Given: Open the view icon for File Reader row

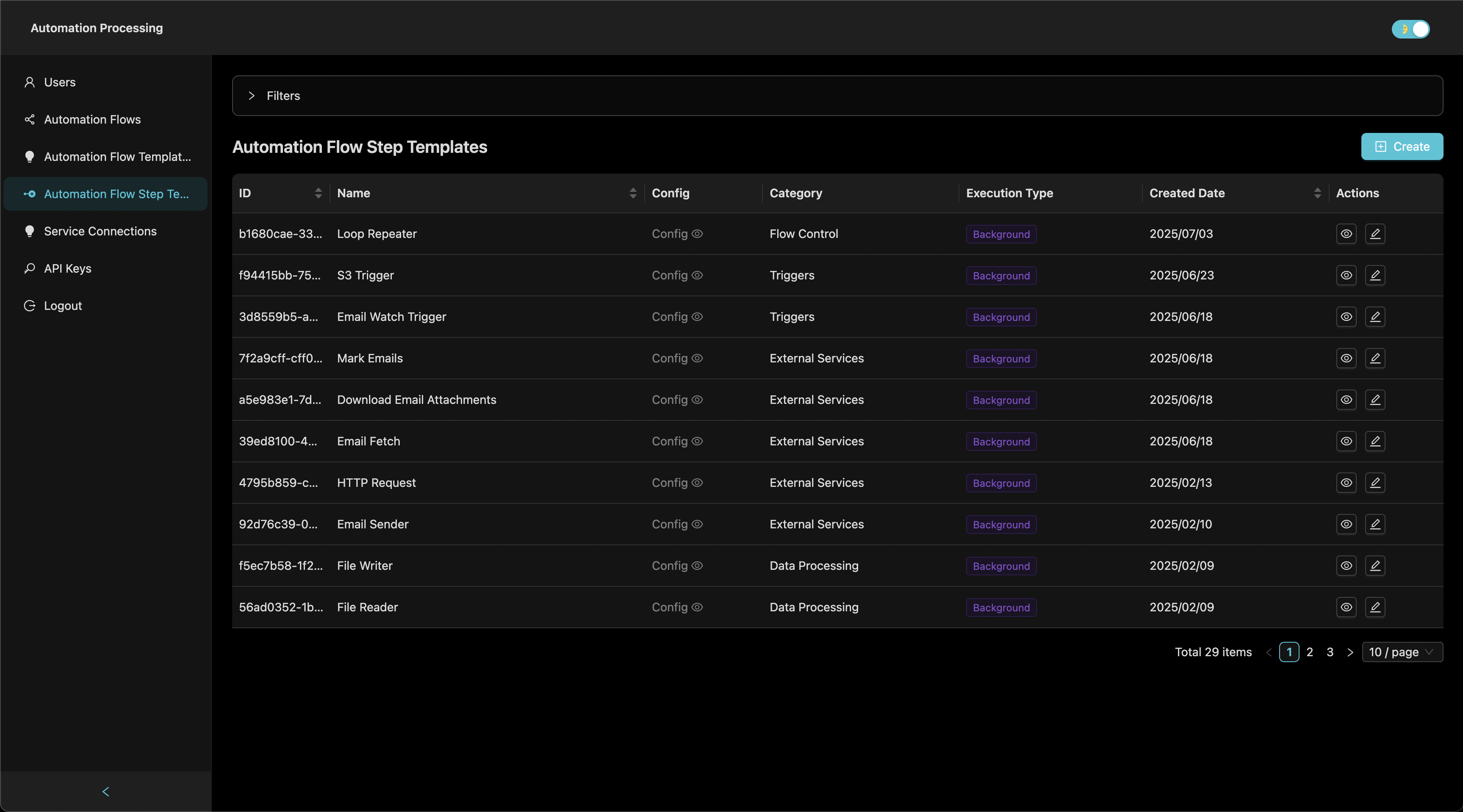Looking at the screenshot, I should [1347, 607].
